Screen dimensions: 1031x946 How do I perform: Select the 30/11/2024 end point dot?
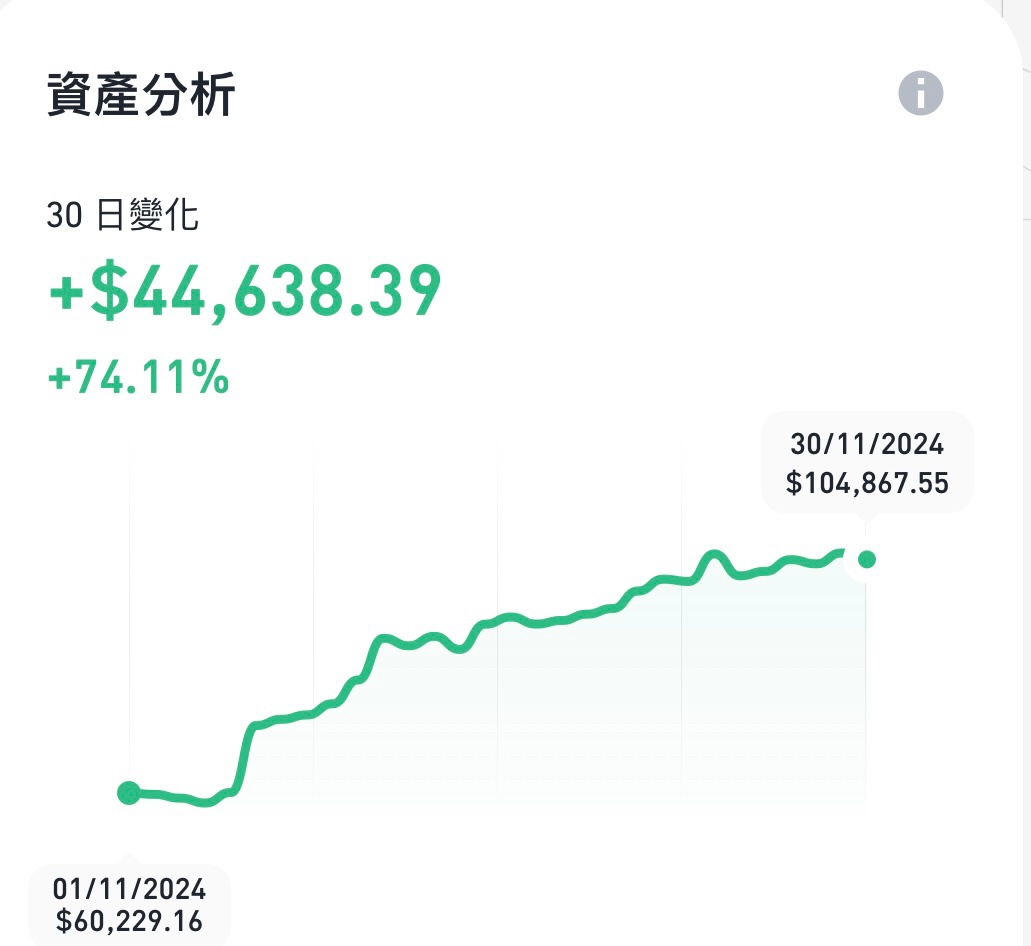(867, 559)
